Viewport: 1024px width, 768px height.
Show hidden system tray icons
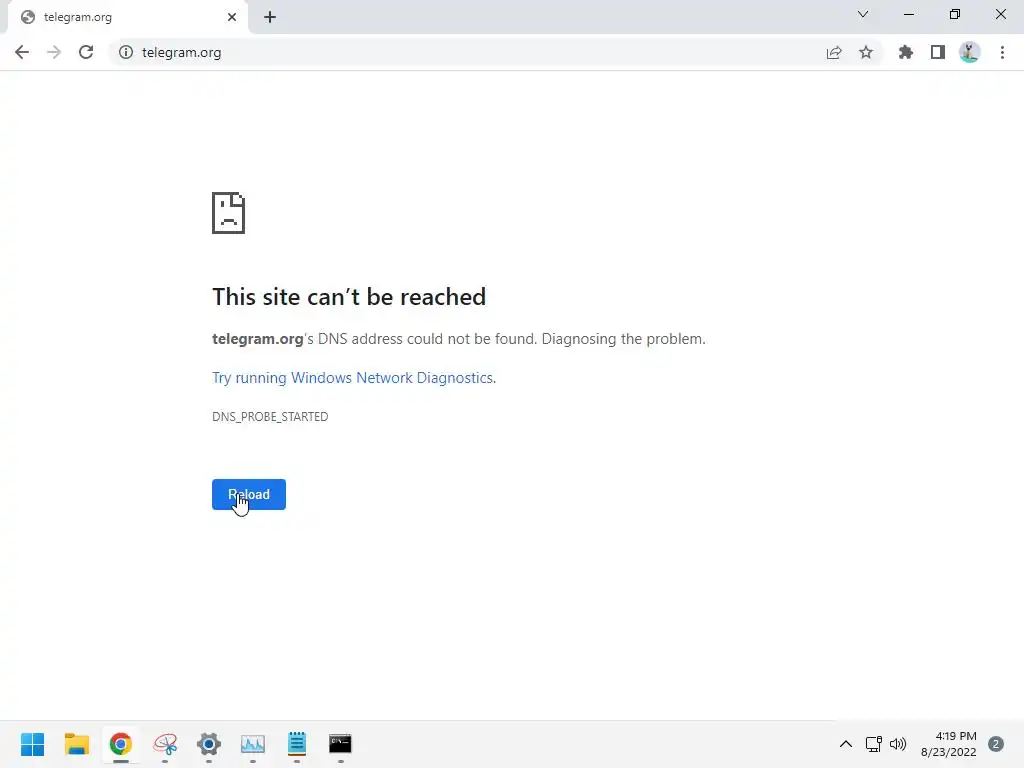click(846, 744)
